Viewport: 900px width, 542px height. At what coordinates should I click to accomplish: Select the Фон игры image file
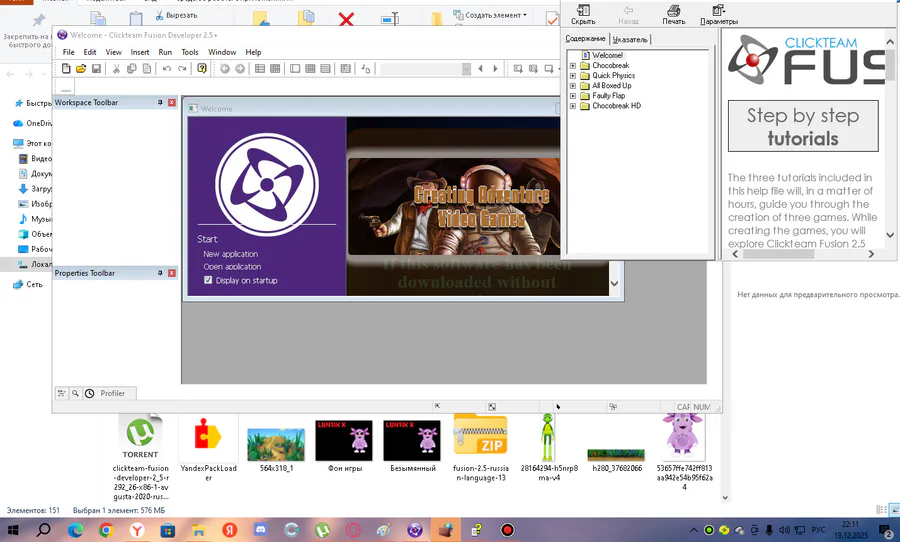[x=344, y=446]
